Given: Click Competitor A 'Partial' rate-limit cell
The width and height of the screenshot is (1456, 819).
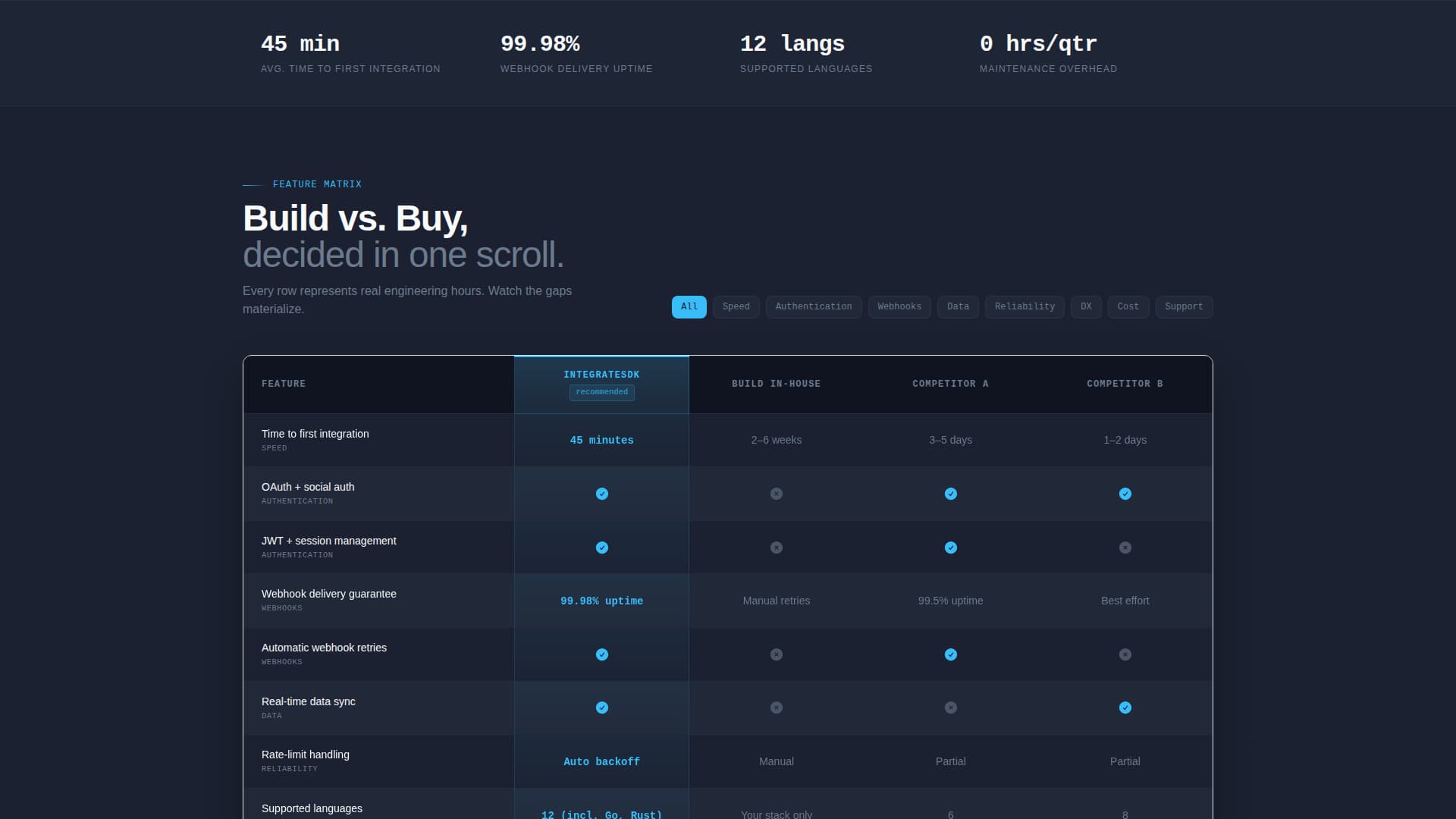Looking at the screenshot, I should tap(950, 761).
